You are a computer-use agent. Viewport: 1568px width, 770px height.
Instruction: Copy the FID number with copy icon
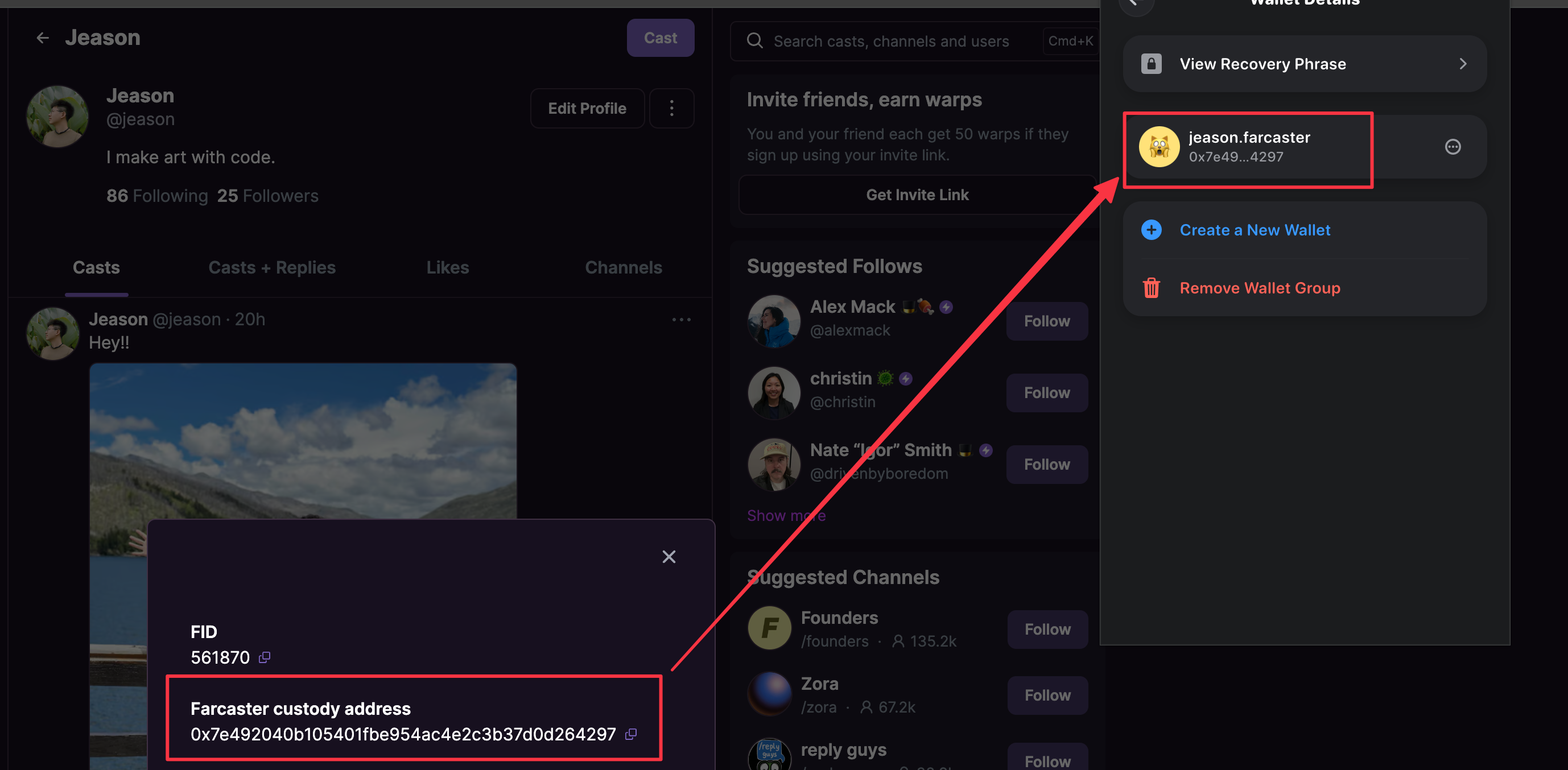click(264, 657)
